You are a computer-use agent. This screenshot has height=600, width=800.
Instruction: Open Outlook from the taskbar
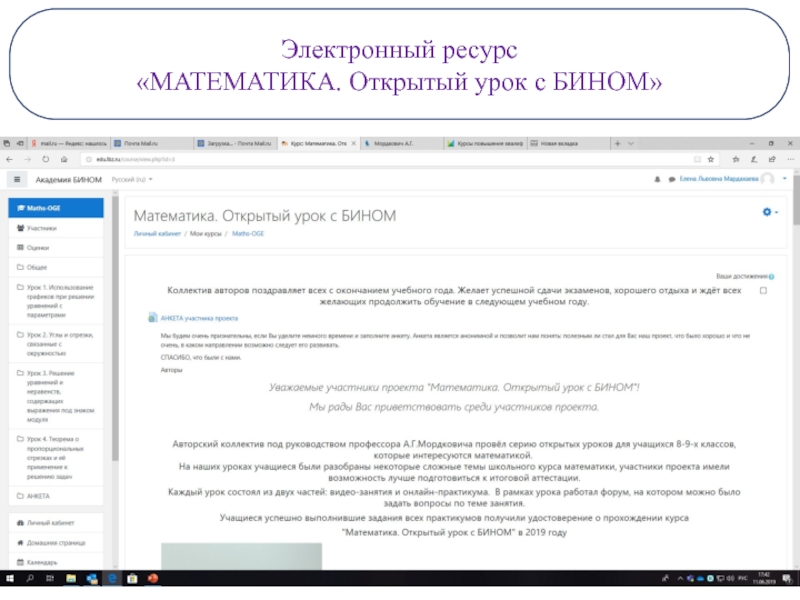(x=92, y=578)
